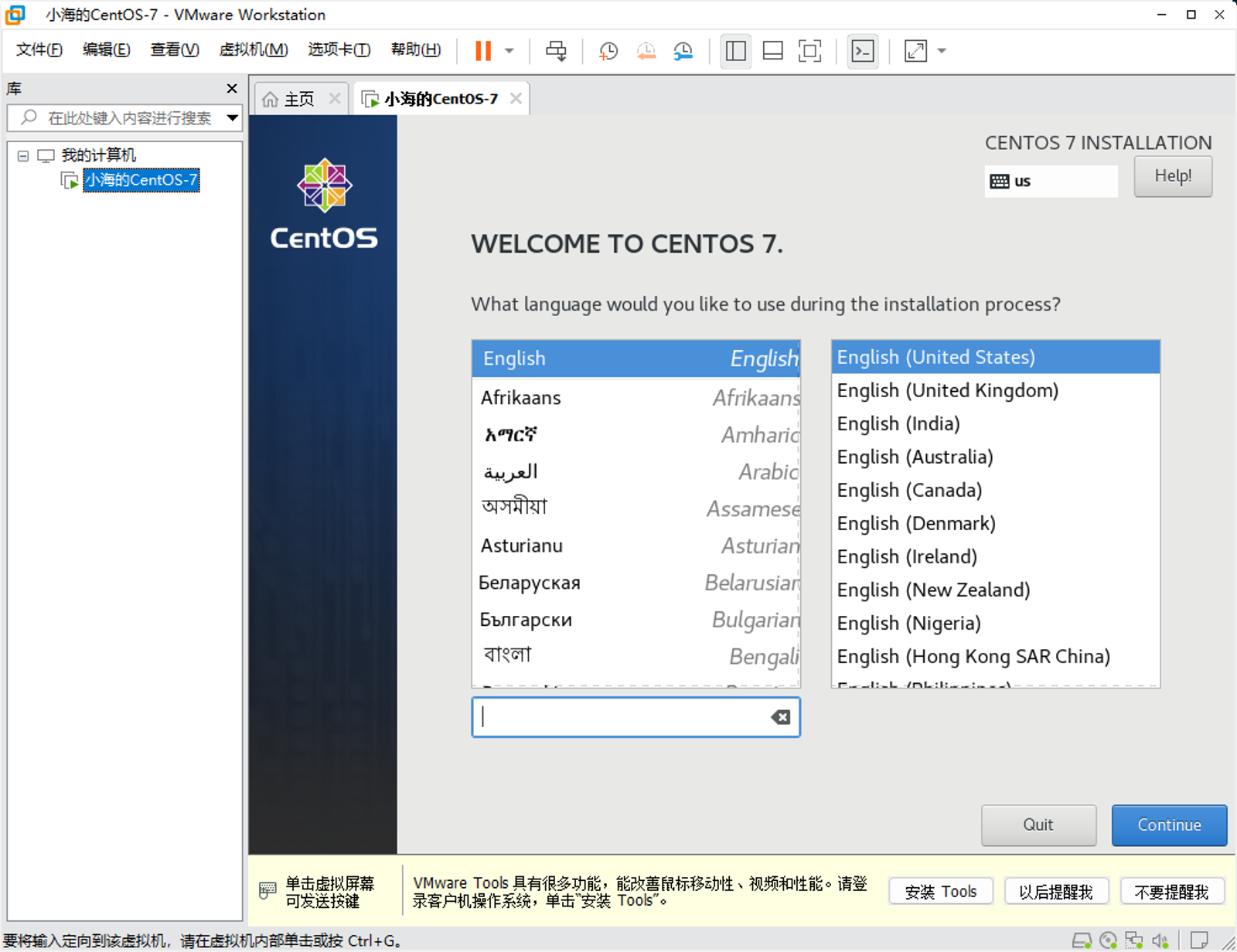1237x952 pixels.
Task: Close the 小海的CentOS-7 tab
Action: click(516, 98)
